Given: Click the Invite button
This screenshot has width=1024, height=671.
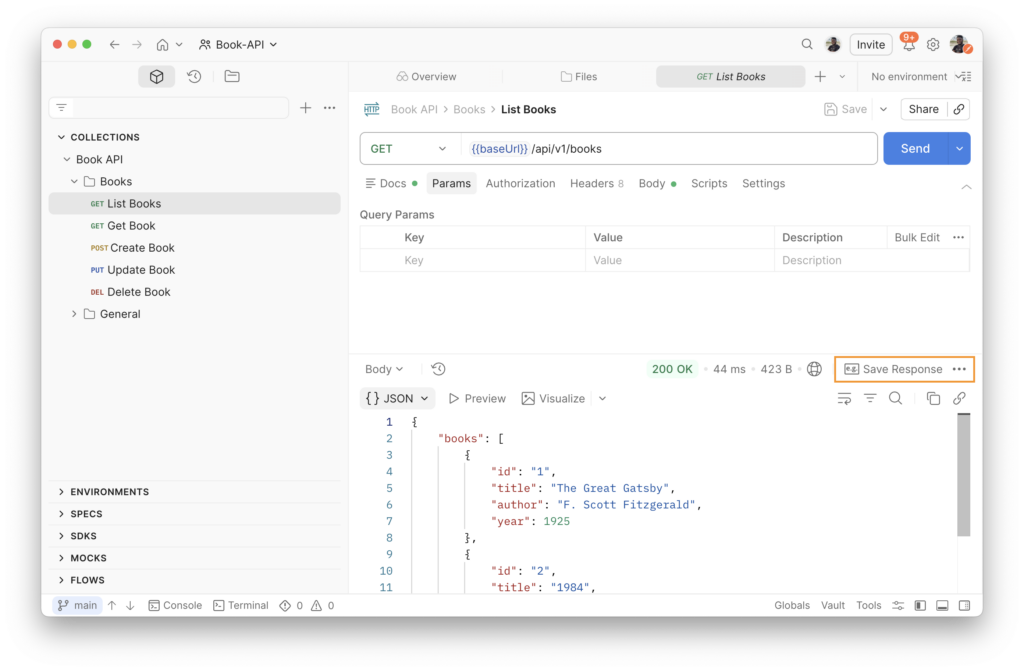Looking at the screenshot, I should (x=871, y=44).
